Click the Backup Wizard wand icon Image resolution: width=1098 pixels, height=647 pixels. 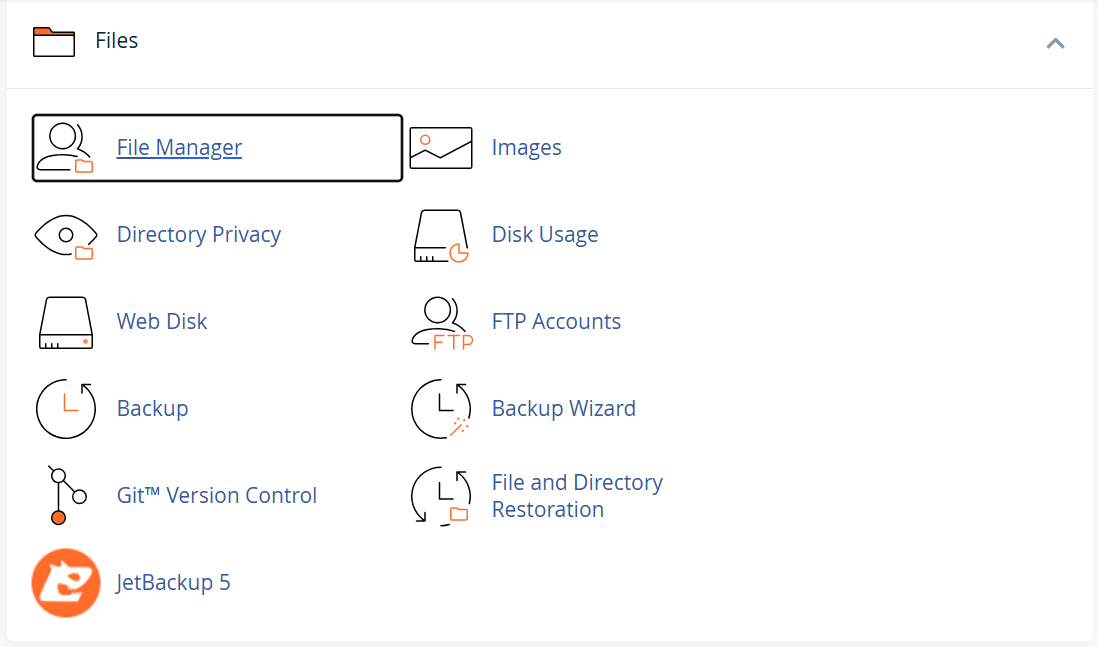click(440, 409)
